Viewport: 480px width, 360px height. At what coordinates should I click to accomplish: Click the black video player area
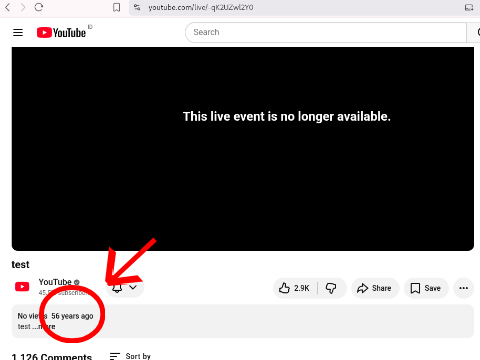pyautogui.click(x=243, y=149)
